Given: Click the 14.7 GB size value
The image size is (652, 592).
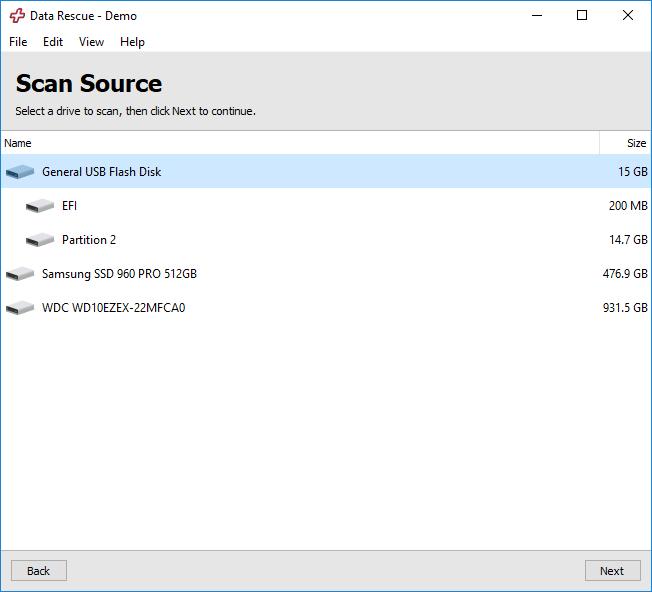Looking at the screenshot, I should pyautogui.click(x=628, y=239).
